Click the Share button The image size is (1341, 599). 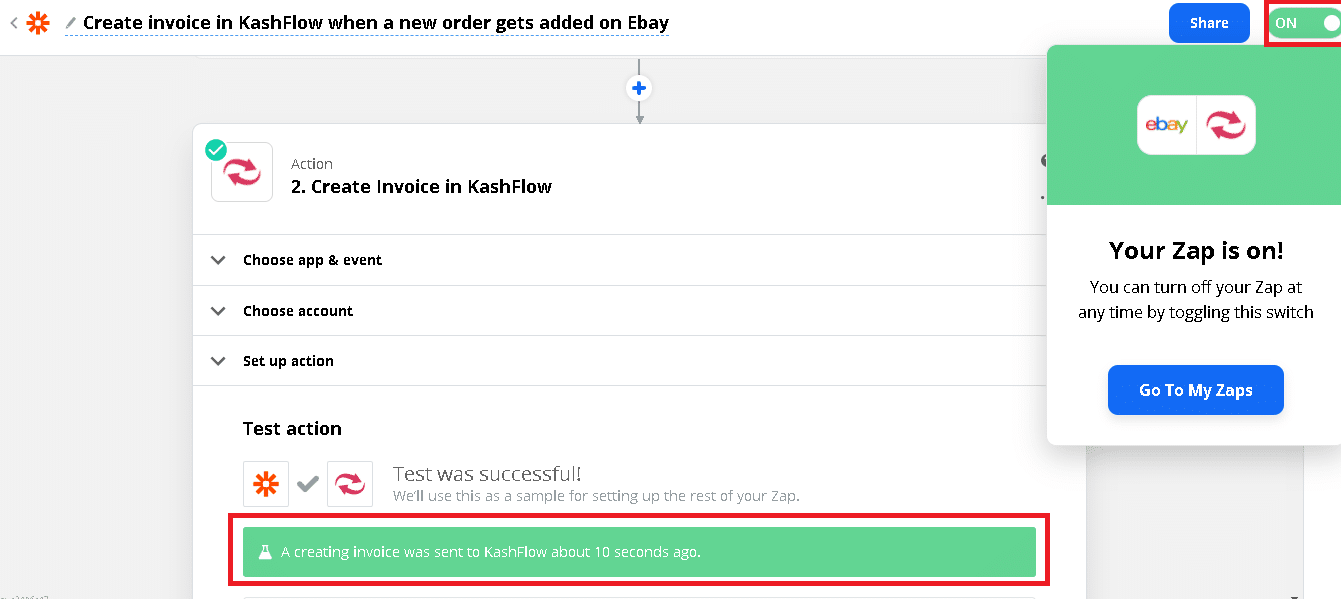click(x=1209, y=23)
